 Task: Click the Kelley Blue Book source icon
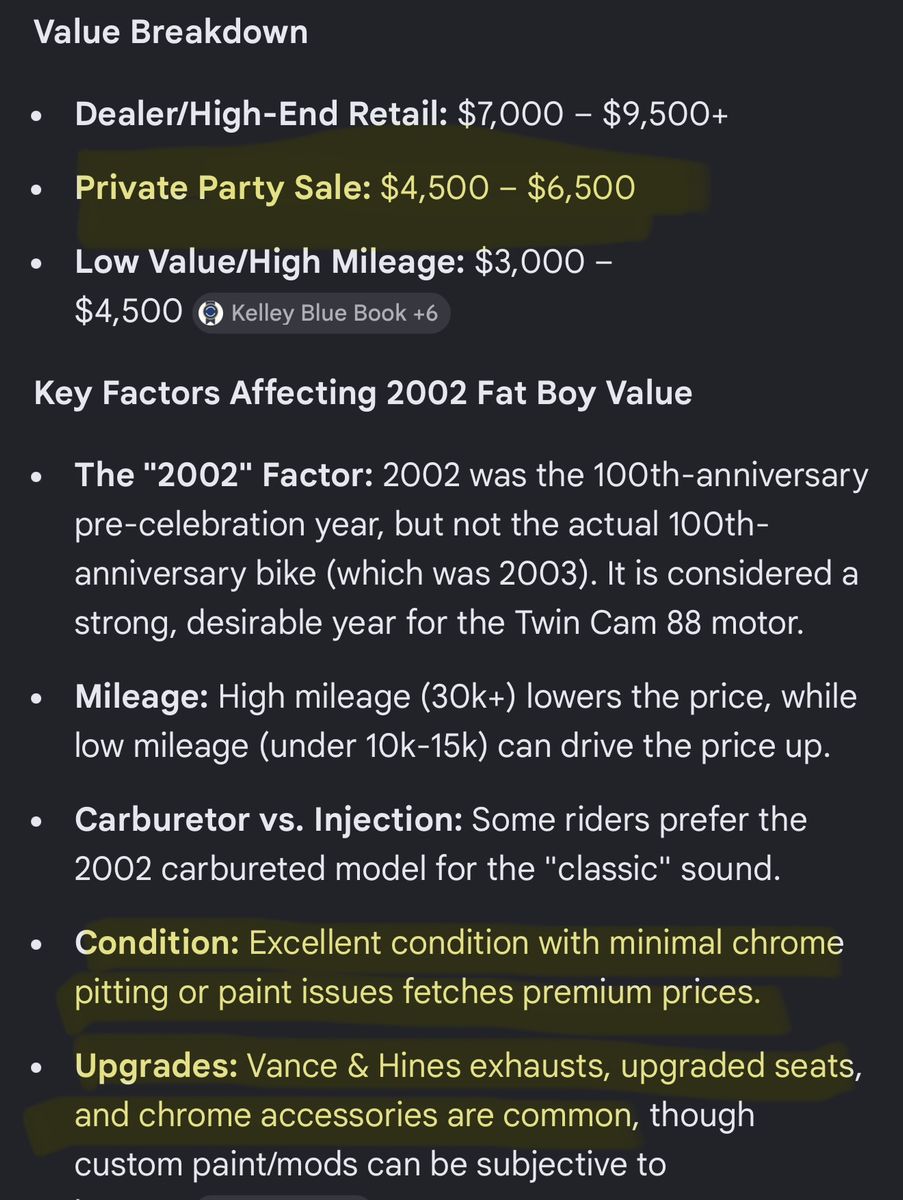tap(212, 313)
